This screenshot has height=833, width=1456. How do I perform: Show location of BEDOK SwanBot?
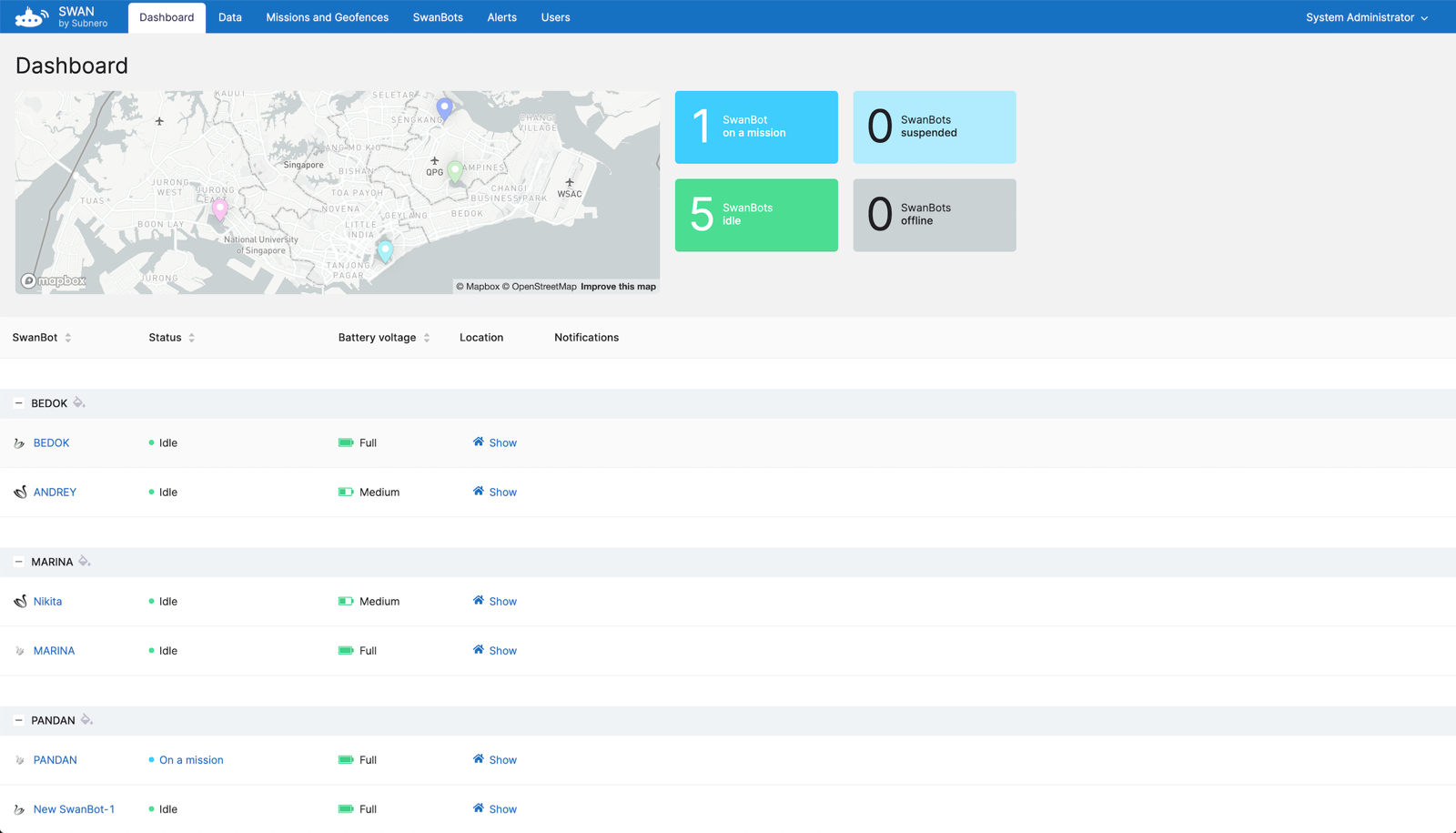click(494, 443)
